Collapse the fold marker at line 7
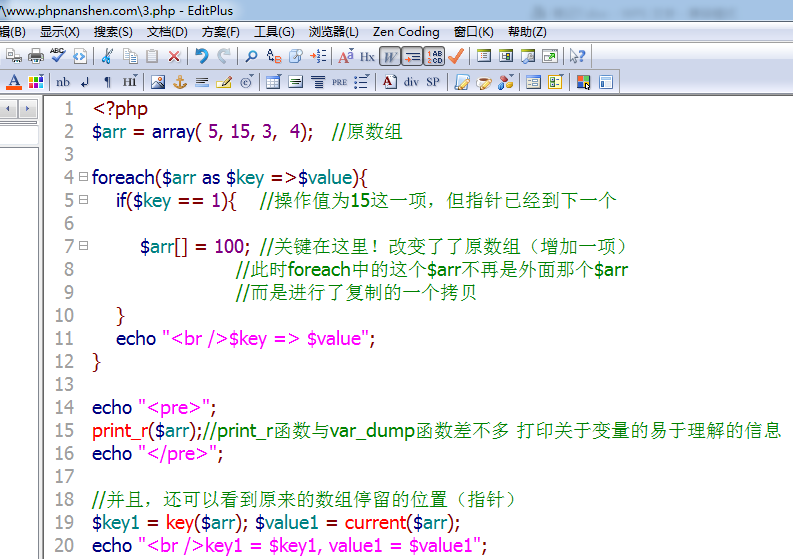The height and width of the screenshot is (559, 793). 83,246
